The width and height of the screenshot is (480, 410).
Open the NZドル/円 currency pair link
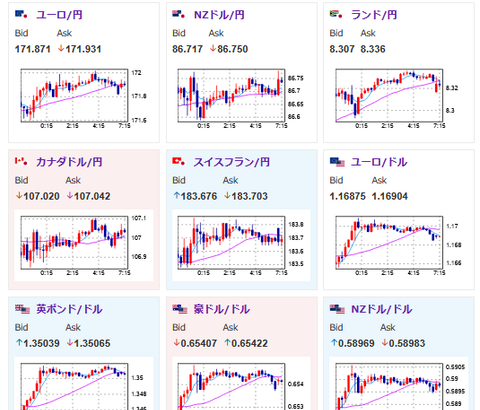(219, 15)
